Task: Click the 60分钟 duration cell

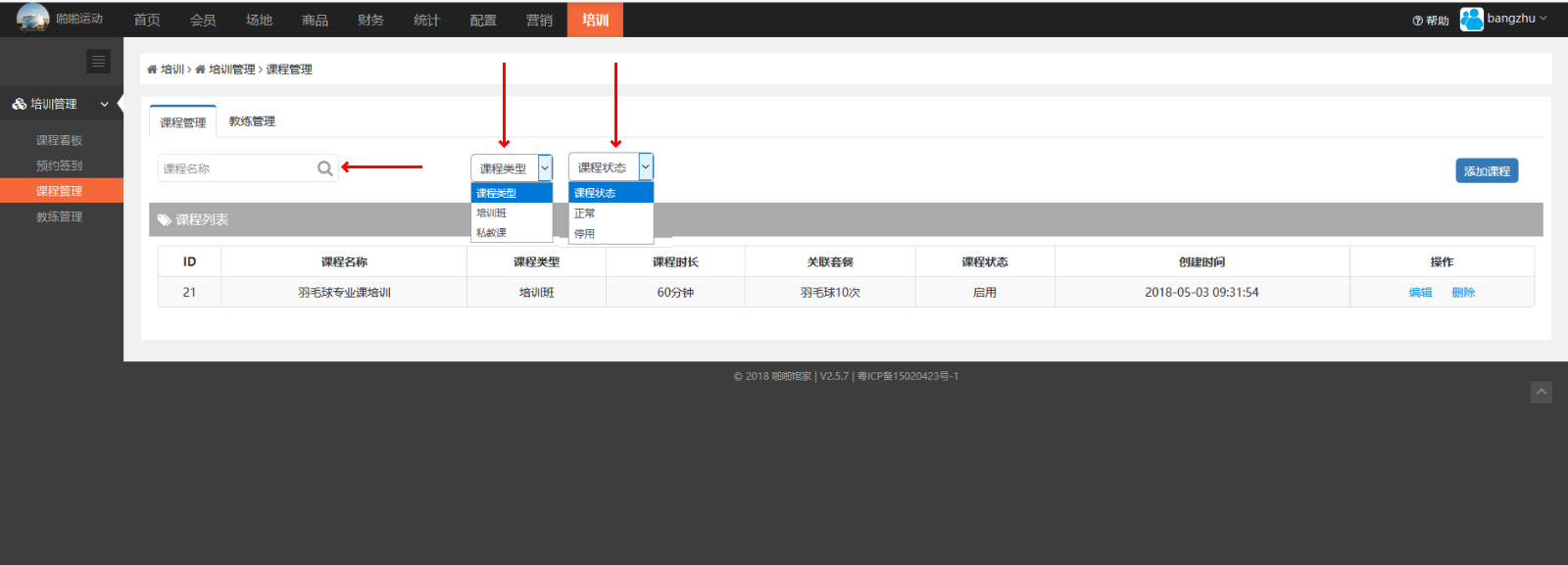Action: point(675,293)
